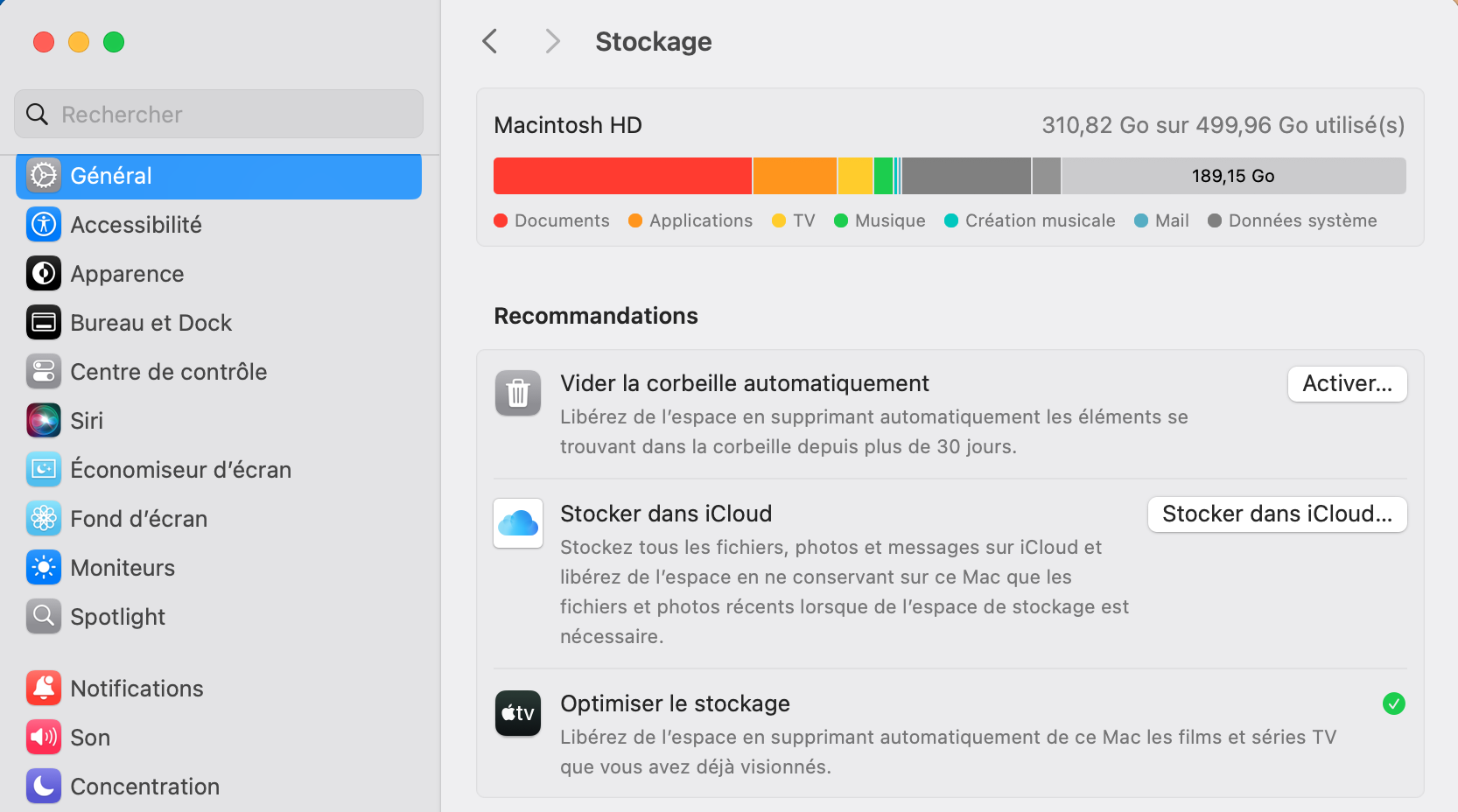Open Centre de contrôle settings
This screenshot has width=1458, height=812.
[168, 371]
